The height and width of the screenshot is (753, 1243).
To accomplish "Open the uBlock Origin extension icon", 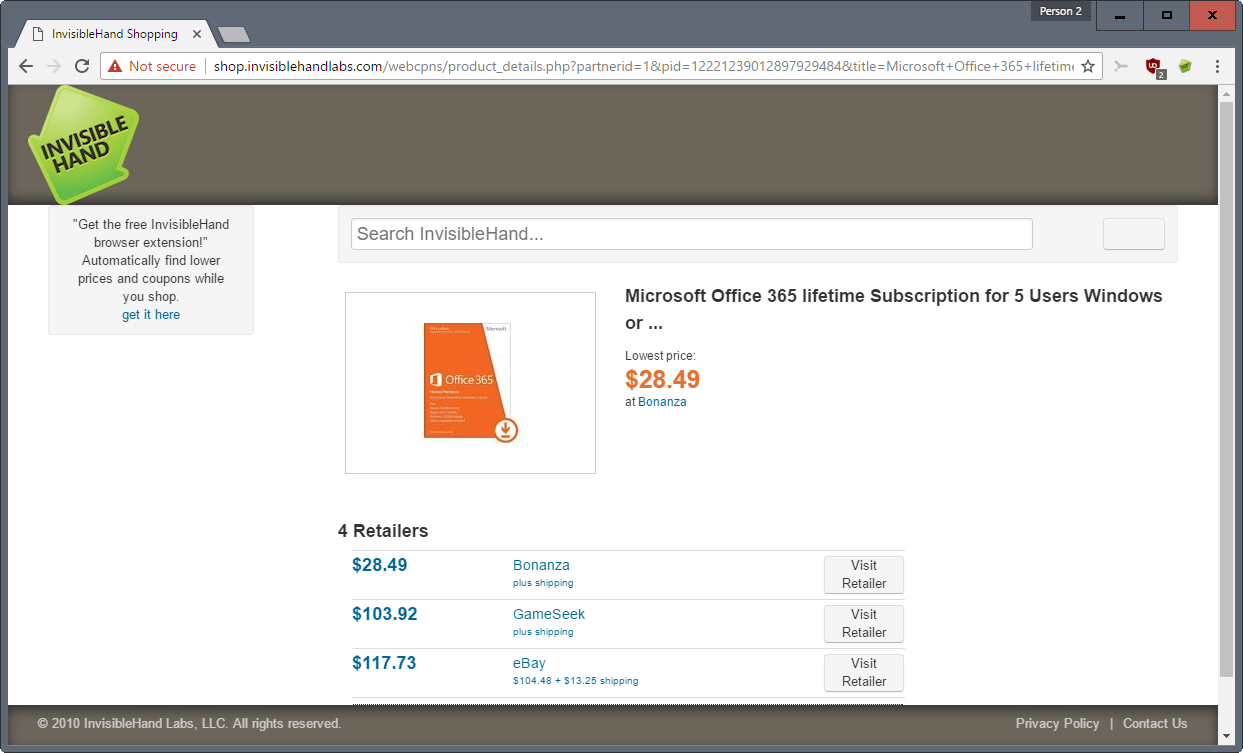I will [x=1154, y=67].
